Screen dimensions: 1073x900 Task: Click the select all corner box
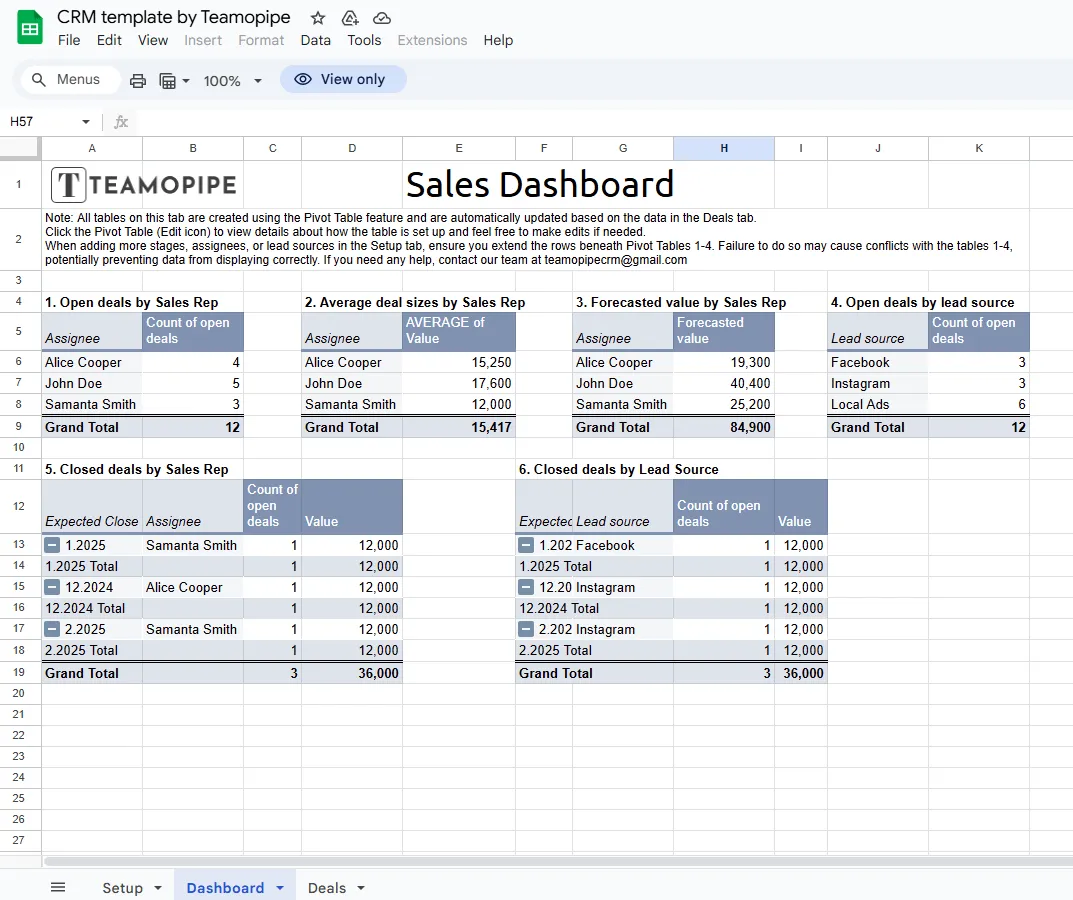pos(19,147)
